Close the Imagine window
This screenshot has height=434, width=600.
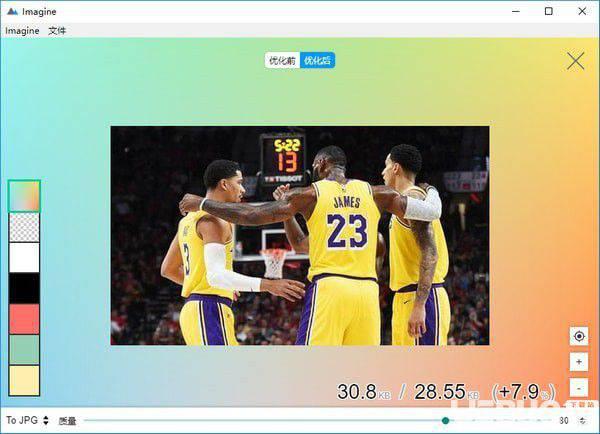pos(582,11)
